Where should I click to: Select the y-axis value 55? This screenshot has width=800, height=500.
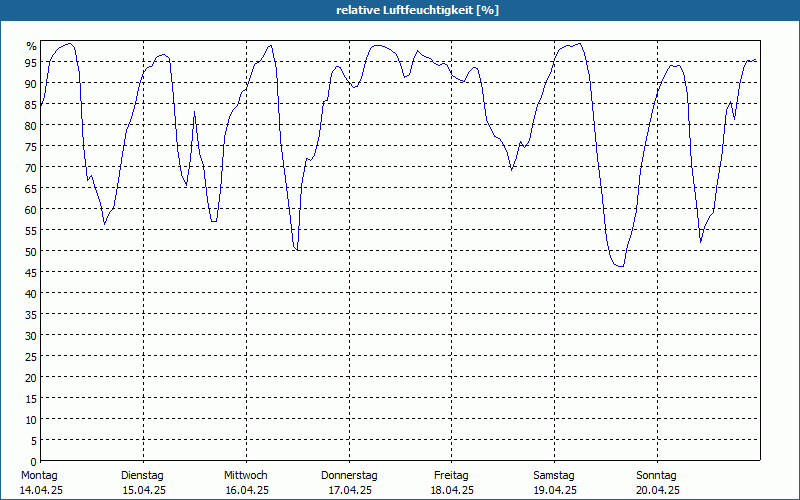tap(31, 231)
